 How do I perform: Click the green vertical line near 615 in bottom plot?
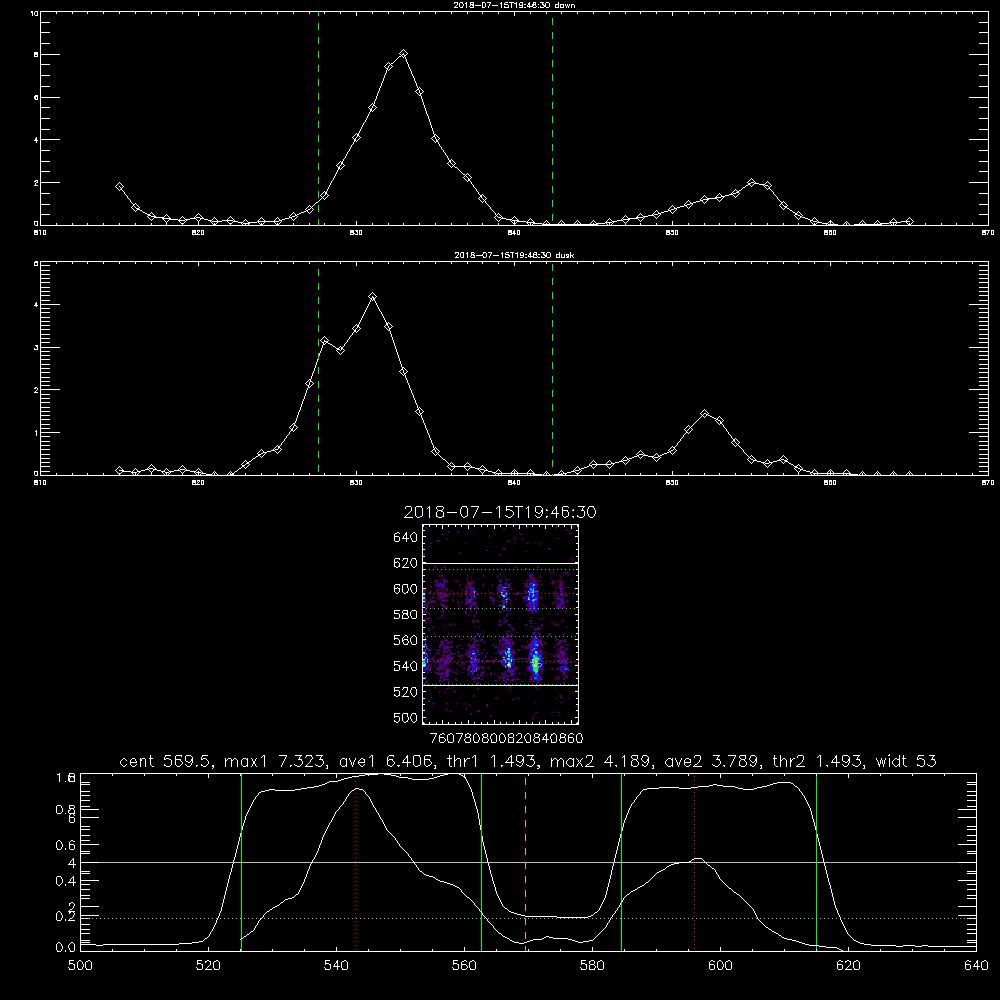[x=816, y=862]
